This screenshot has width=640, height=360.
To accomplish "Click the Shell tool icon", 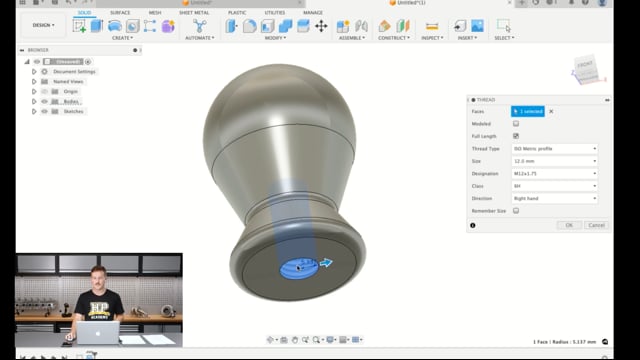I will 267,26.
